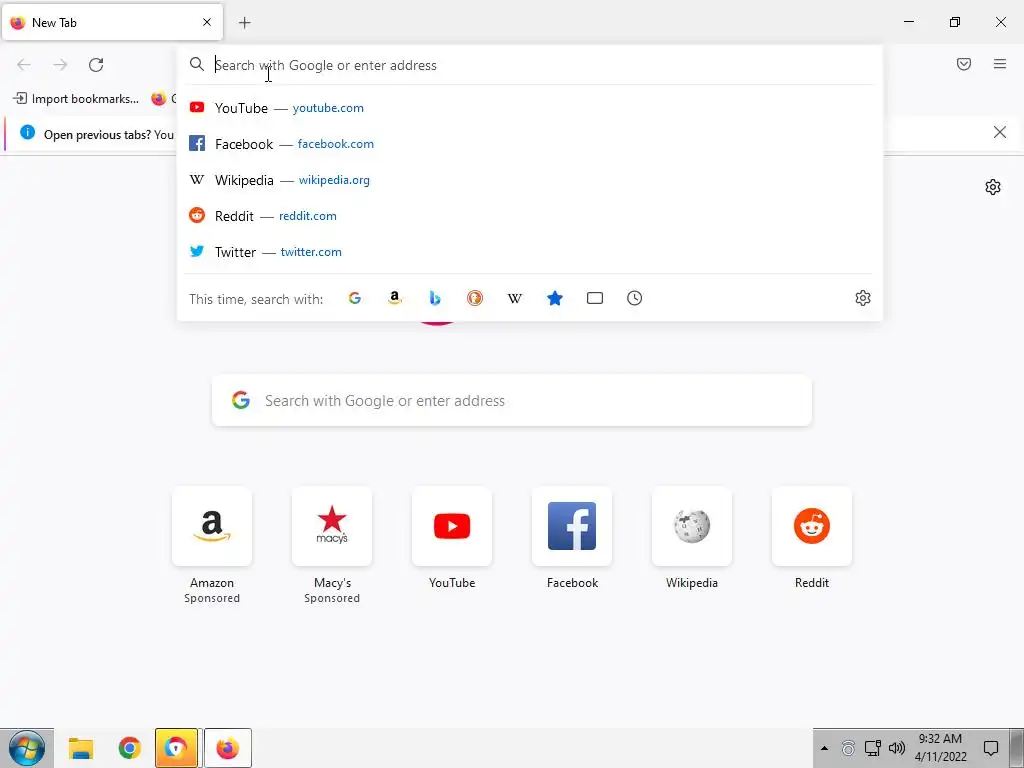This screenshot has height=768, width=1024.
Task: Click Firefox icon in taskbar
Action: [227, 748]
